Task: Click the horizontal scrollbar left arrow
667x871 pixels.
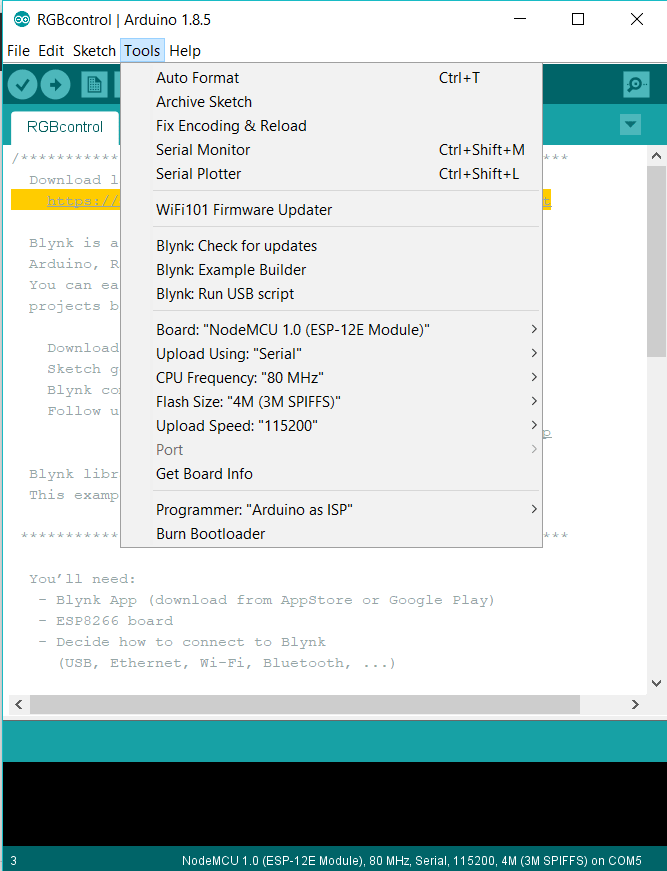Action: tap(19, 704)
